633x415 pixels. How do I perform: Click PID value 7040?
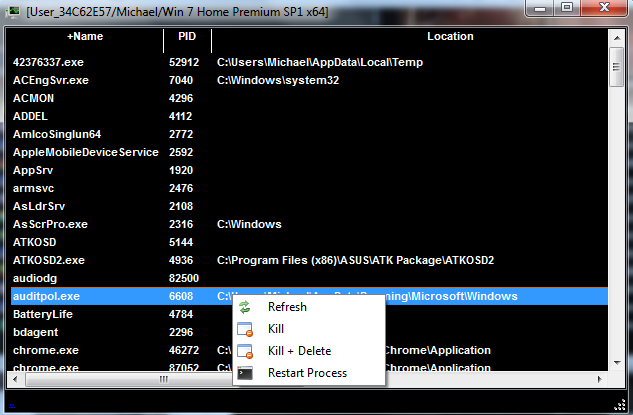tap(181, 80)
